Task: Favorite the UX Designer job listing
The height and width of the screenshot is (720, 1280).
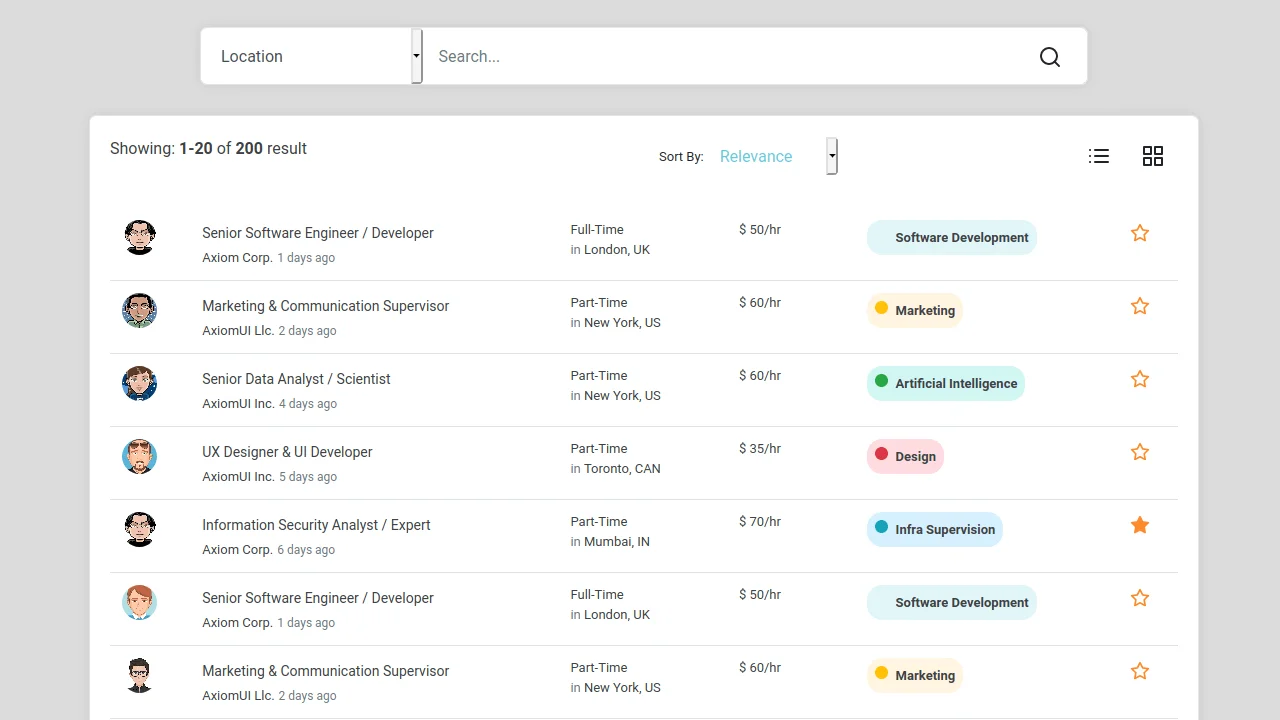Action: (1139, 451)
